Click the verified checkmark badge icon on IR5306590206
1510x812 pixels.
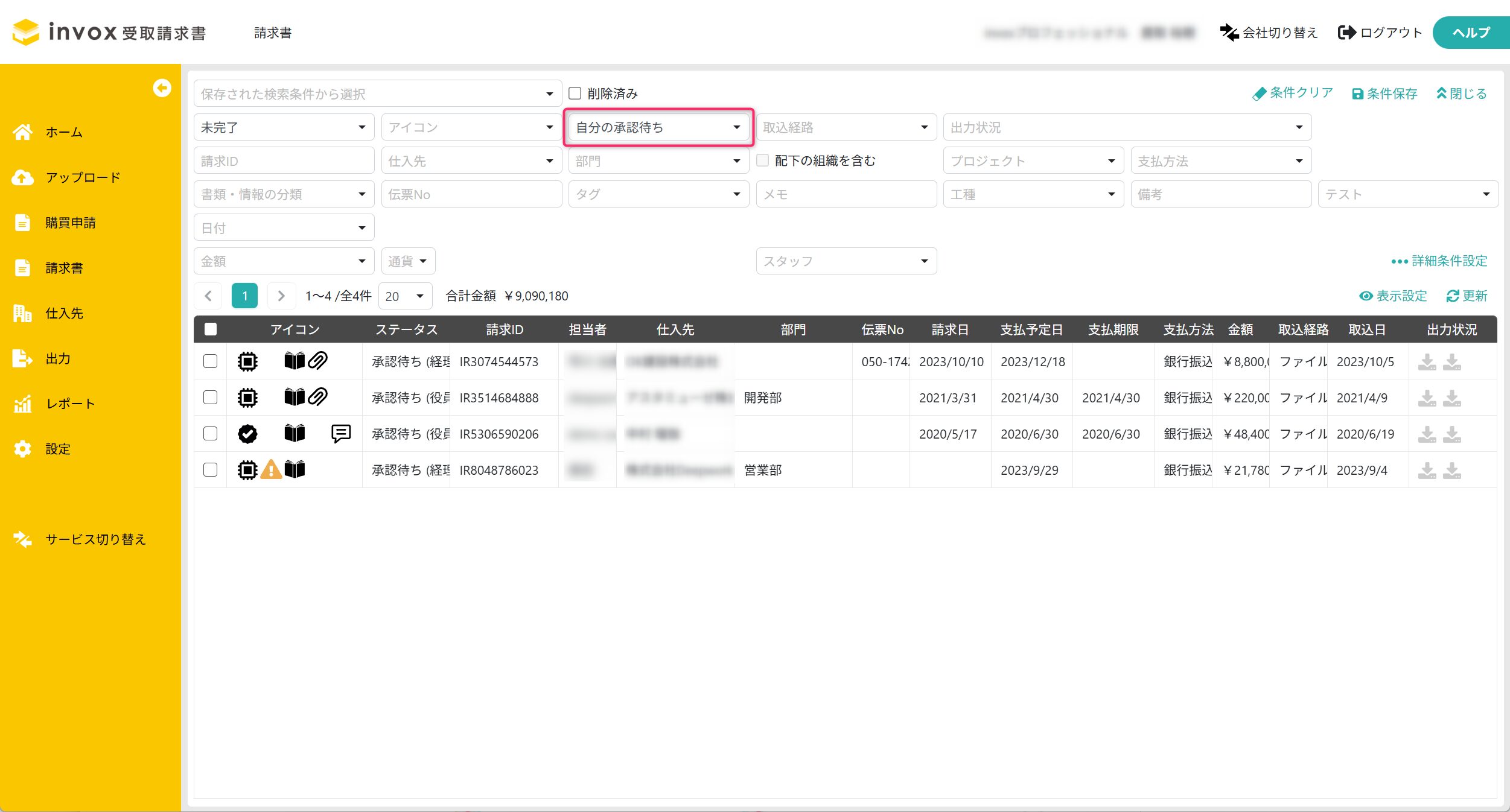pos(247,433)
